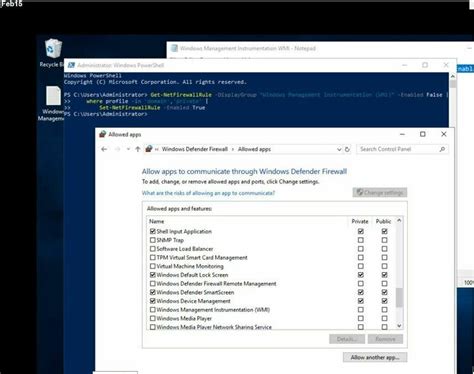
Task: Click the firewall icon in the address bar
Action: (x=149, y=149)
